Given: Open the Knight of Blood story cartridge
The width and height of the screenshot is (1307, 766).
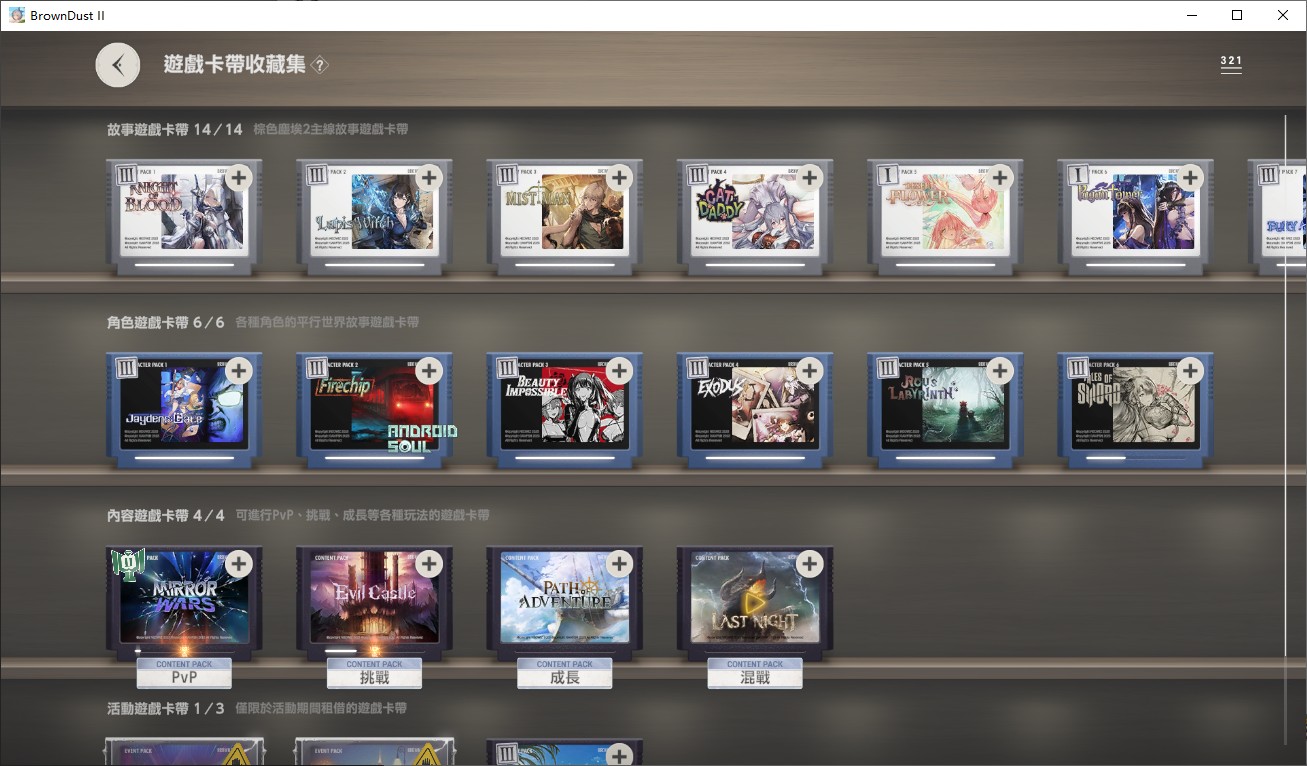Looking at the screenshot, I should point(184,217).
